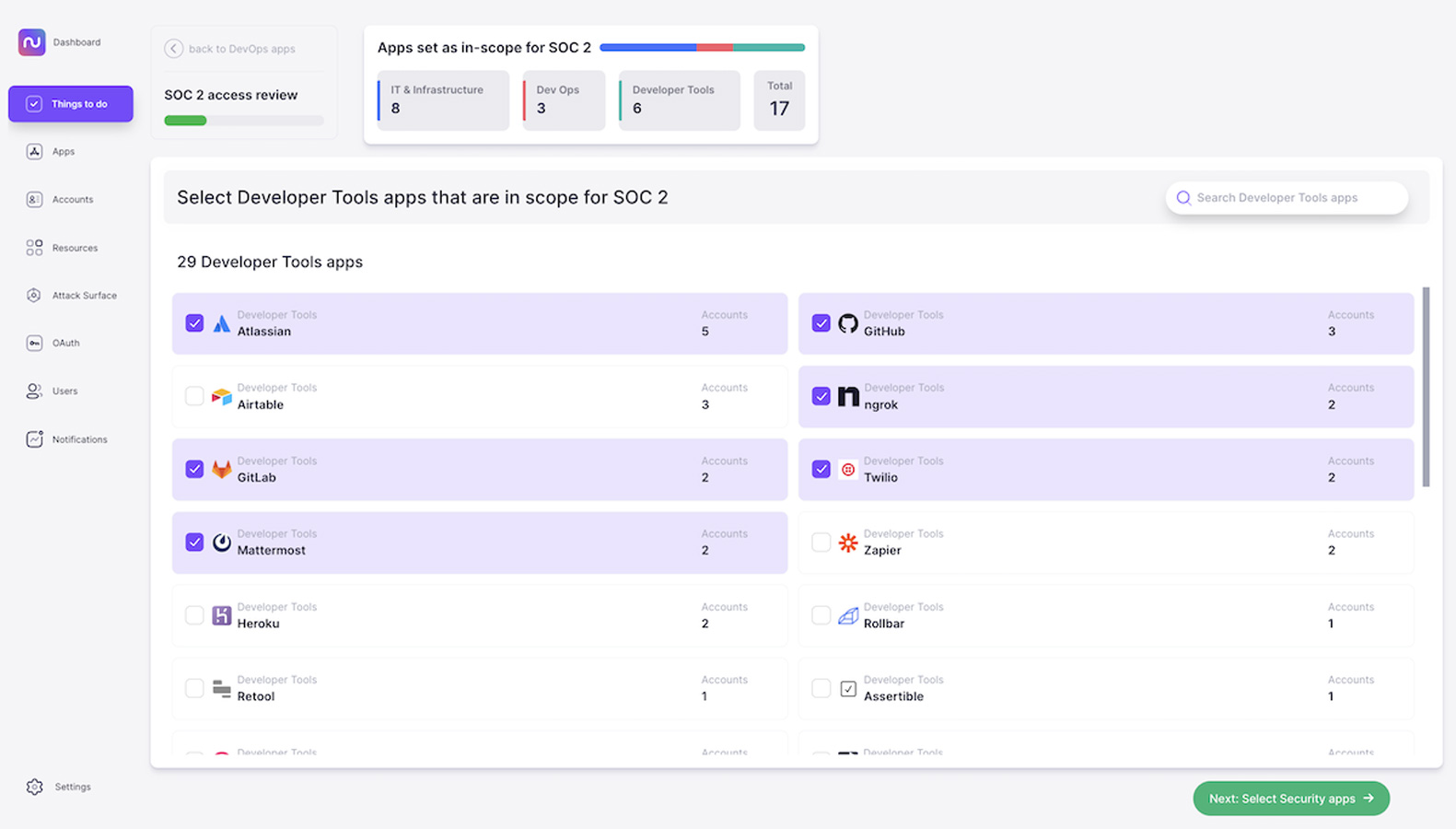
Task: Click the Things to do checkmark icon
Action: (x=34, y=104)
